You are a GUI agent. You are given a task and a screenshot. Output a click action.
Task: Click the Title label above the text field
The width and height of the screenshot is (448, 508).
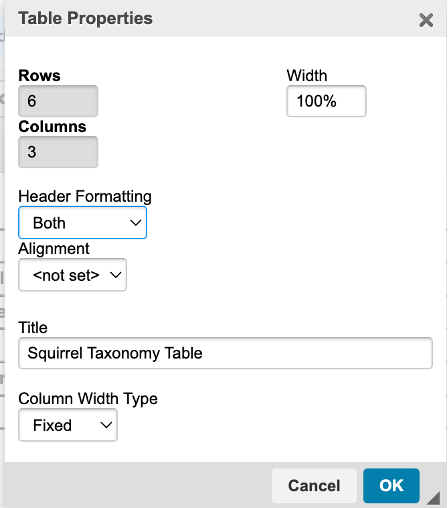pos(33,327)
